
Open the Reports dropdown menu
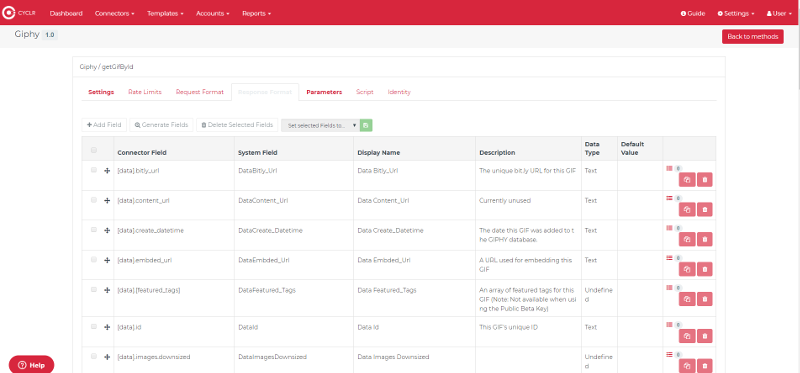tap(257, 13)
